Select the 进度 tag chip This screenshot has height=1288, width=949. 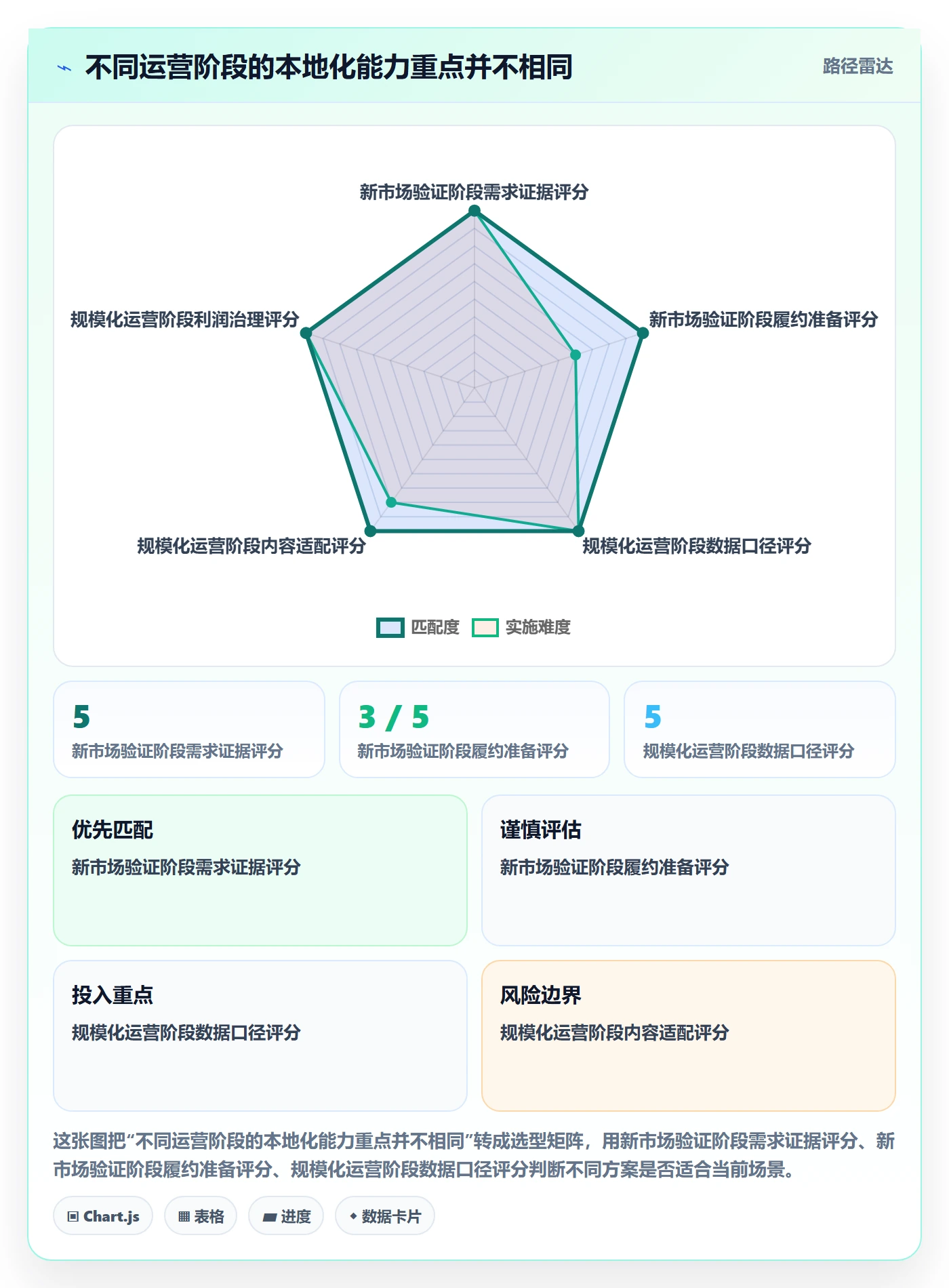coord(286,1216)
